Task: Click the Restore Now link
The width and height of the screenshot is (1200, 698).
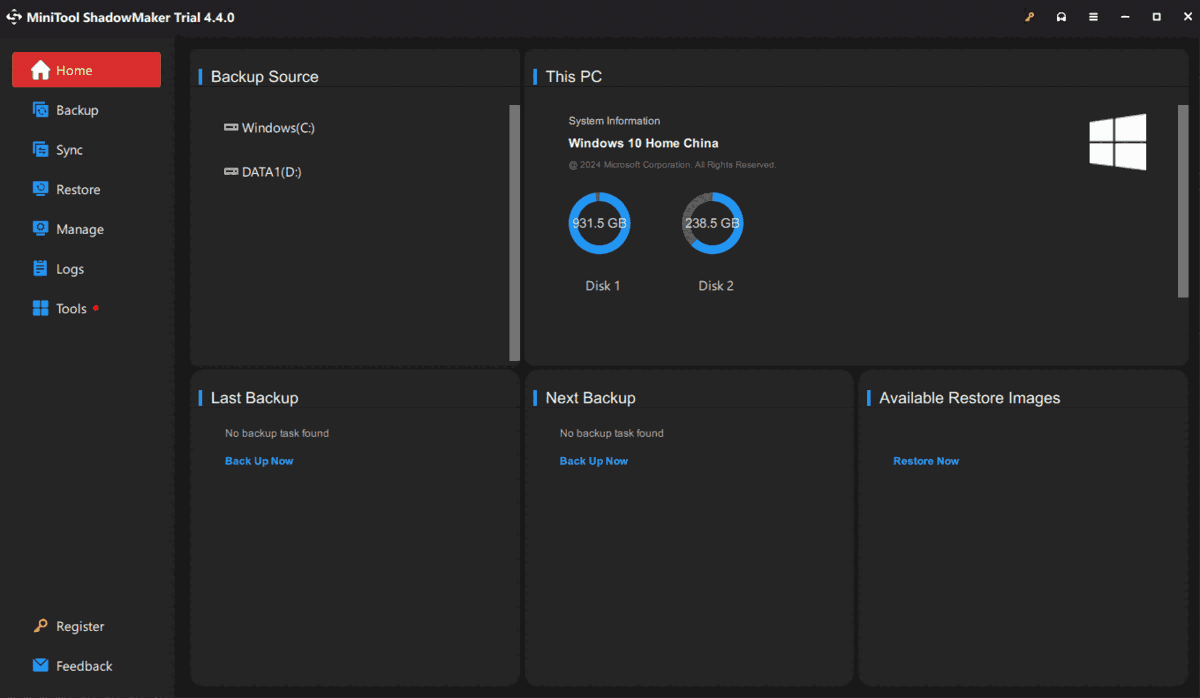Action: (x=926, y=461)
